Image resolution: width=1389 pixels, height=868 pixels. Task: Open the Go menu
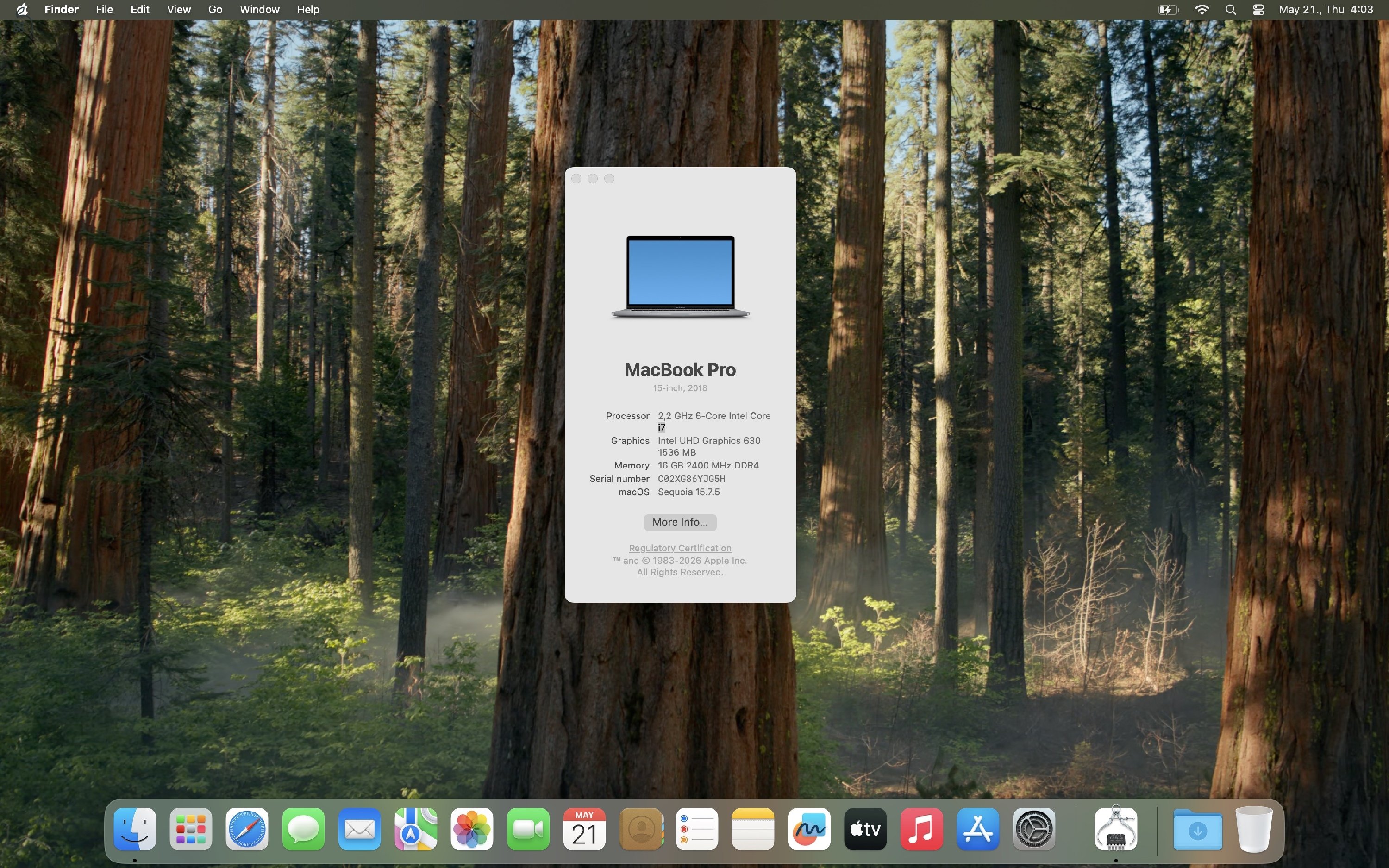click(x=215, y=10)
